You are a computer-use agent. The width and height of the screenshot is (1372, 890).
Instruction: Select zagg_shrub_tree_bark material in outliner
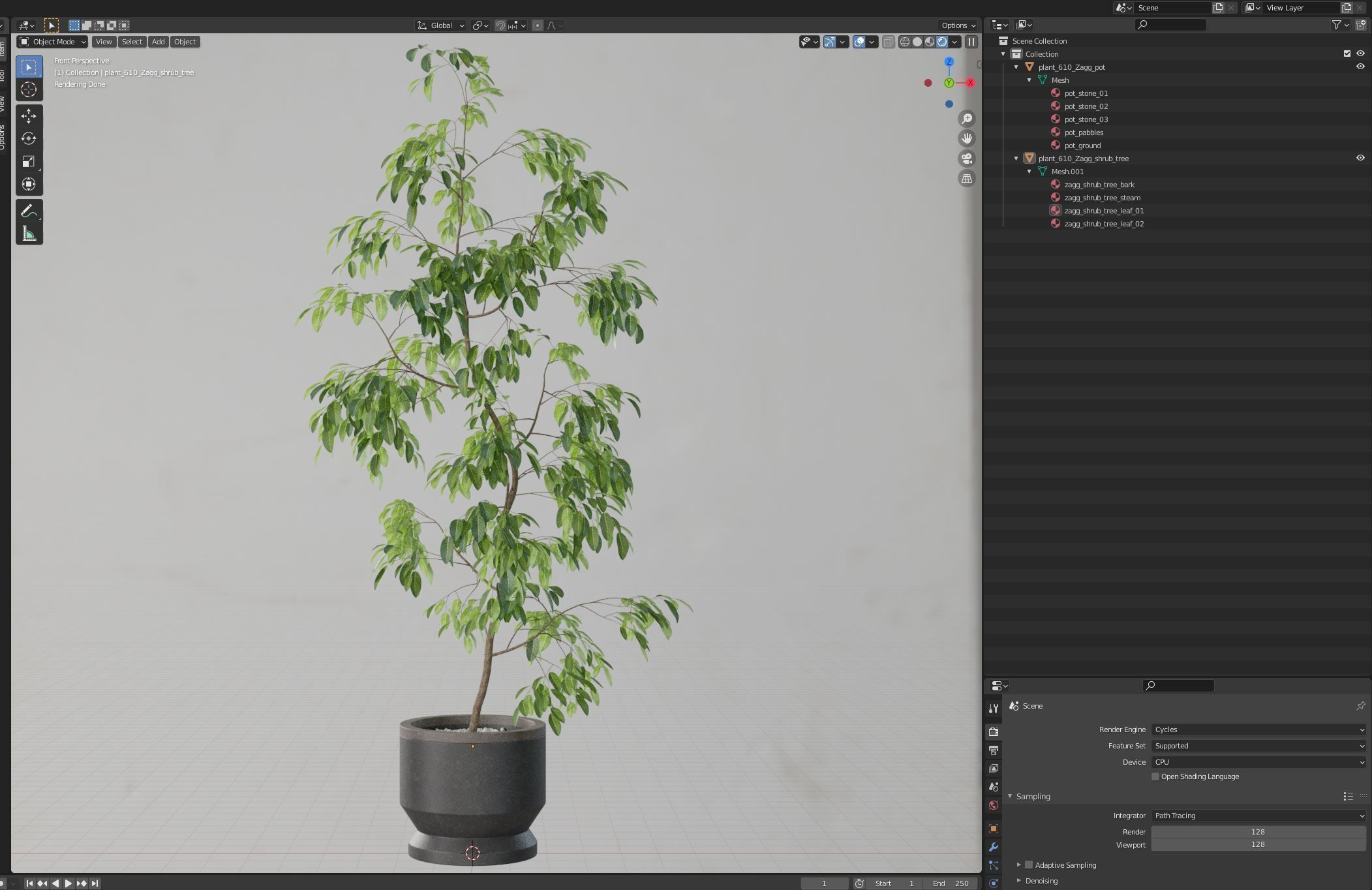pyautogui.click(x=1099, y=185)
